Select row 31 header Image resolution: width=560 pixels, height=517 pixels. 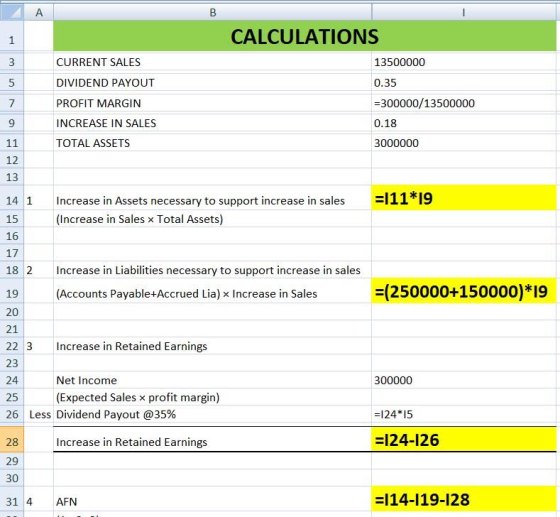pyautogui.click(x=12, y=499)
